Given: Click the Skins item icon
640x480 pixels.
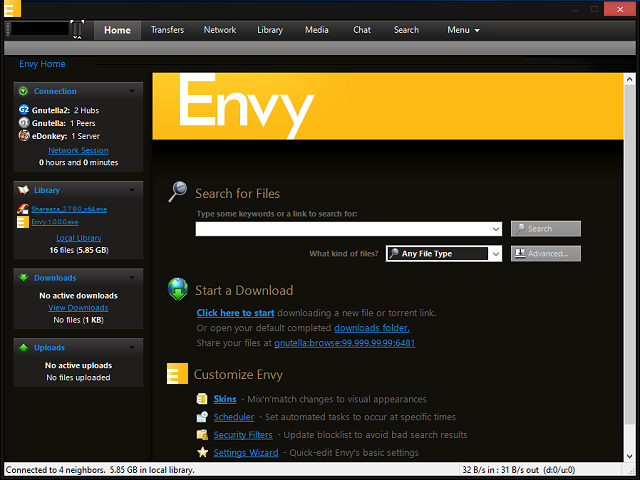Looking at the screenshot, I should tap(202, 399).
